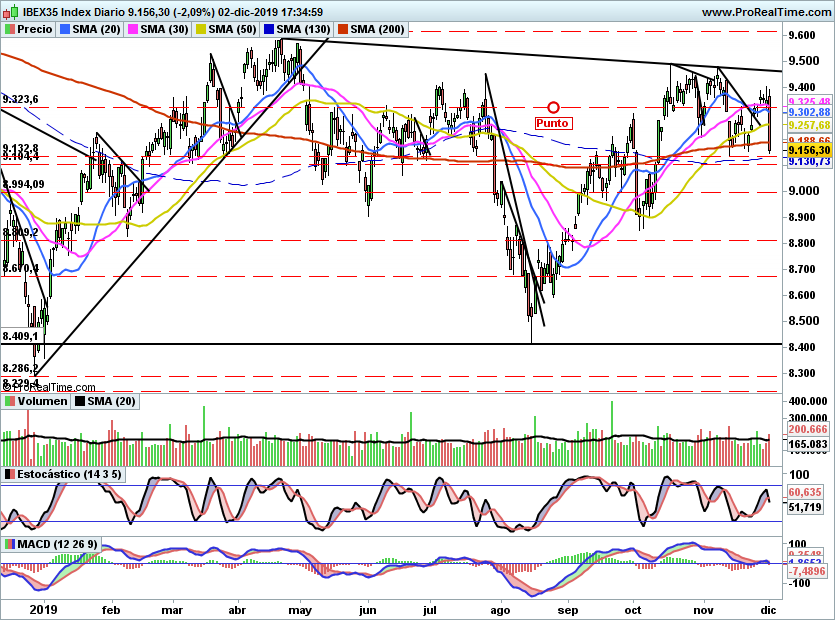
Task: Click the stochastic value 51,719
Action: pyautogui.click(x=805, y=507)
